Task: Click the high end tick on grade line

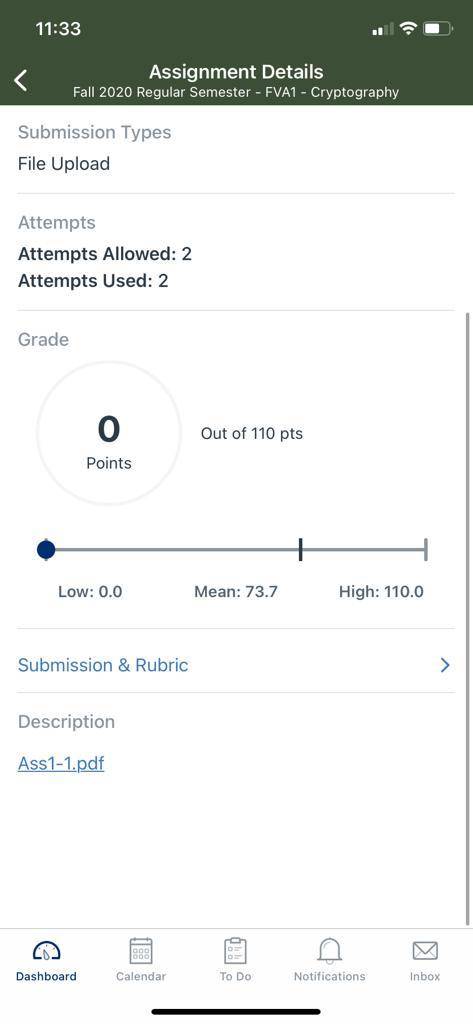Action: [426, 550]
